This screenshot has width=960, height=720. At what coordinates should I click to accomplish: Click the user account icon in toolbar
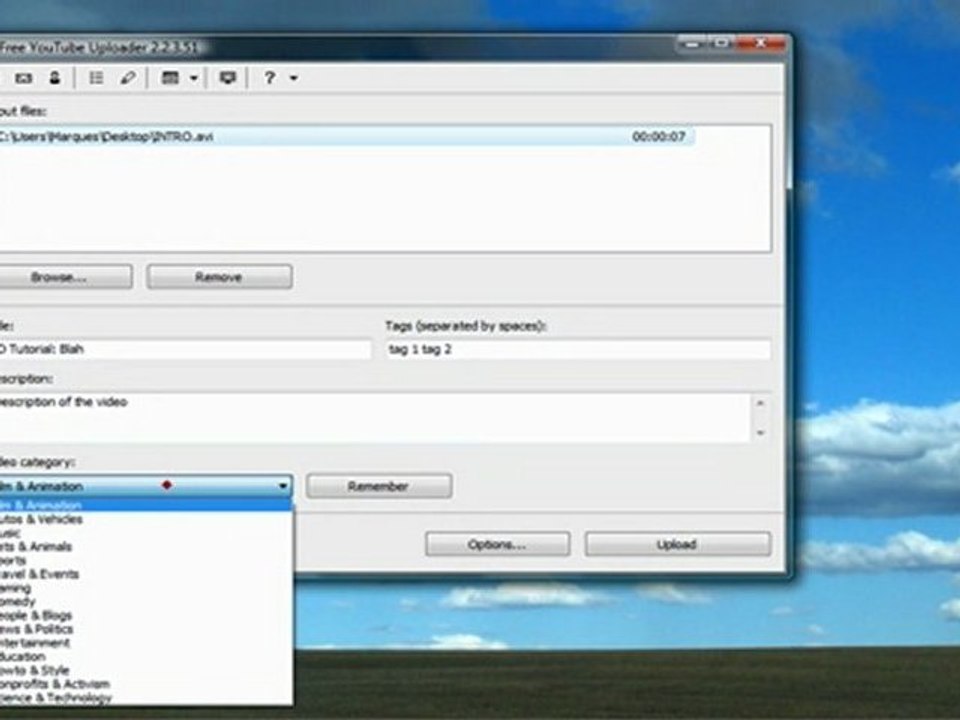[x=55, y=78]
